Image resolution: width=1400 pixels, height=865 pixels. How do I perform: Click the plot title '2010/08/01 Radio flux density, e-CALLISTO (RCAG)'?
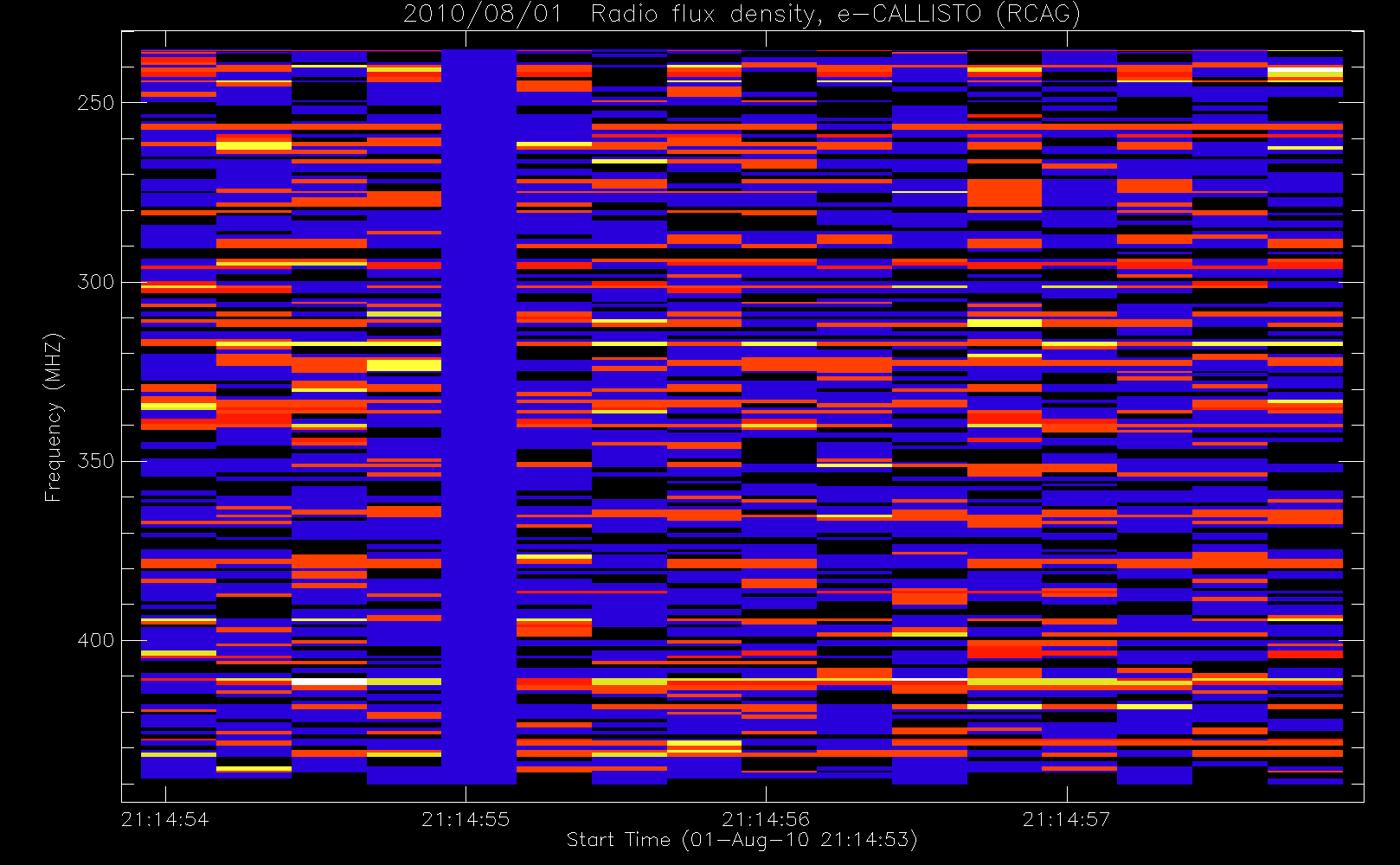click(x=742, y=15)
